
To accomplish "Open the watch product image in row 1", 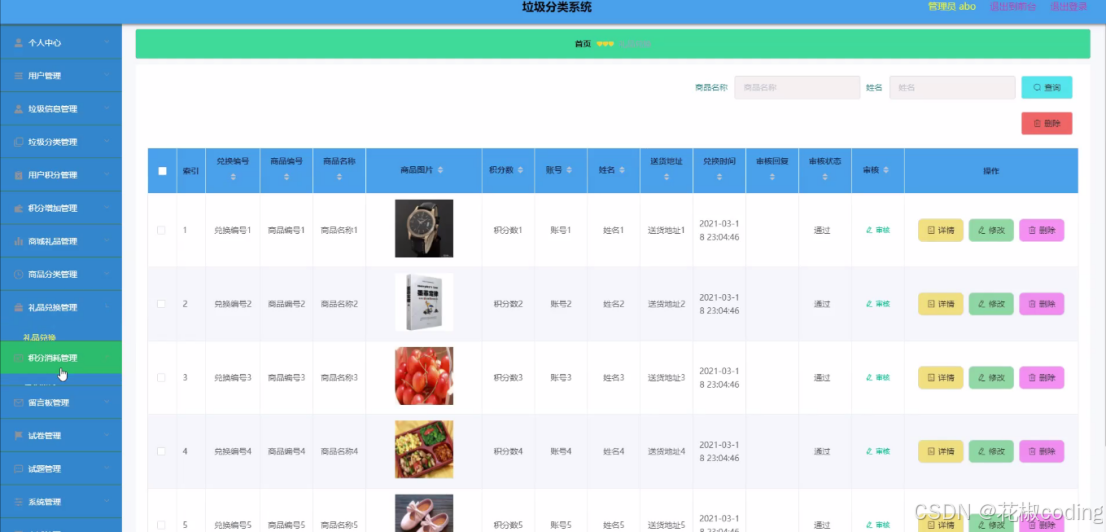I will (x=424, y=229).
